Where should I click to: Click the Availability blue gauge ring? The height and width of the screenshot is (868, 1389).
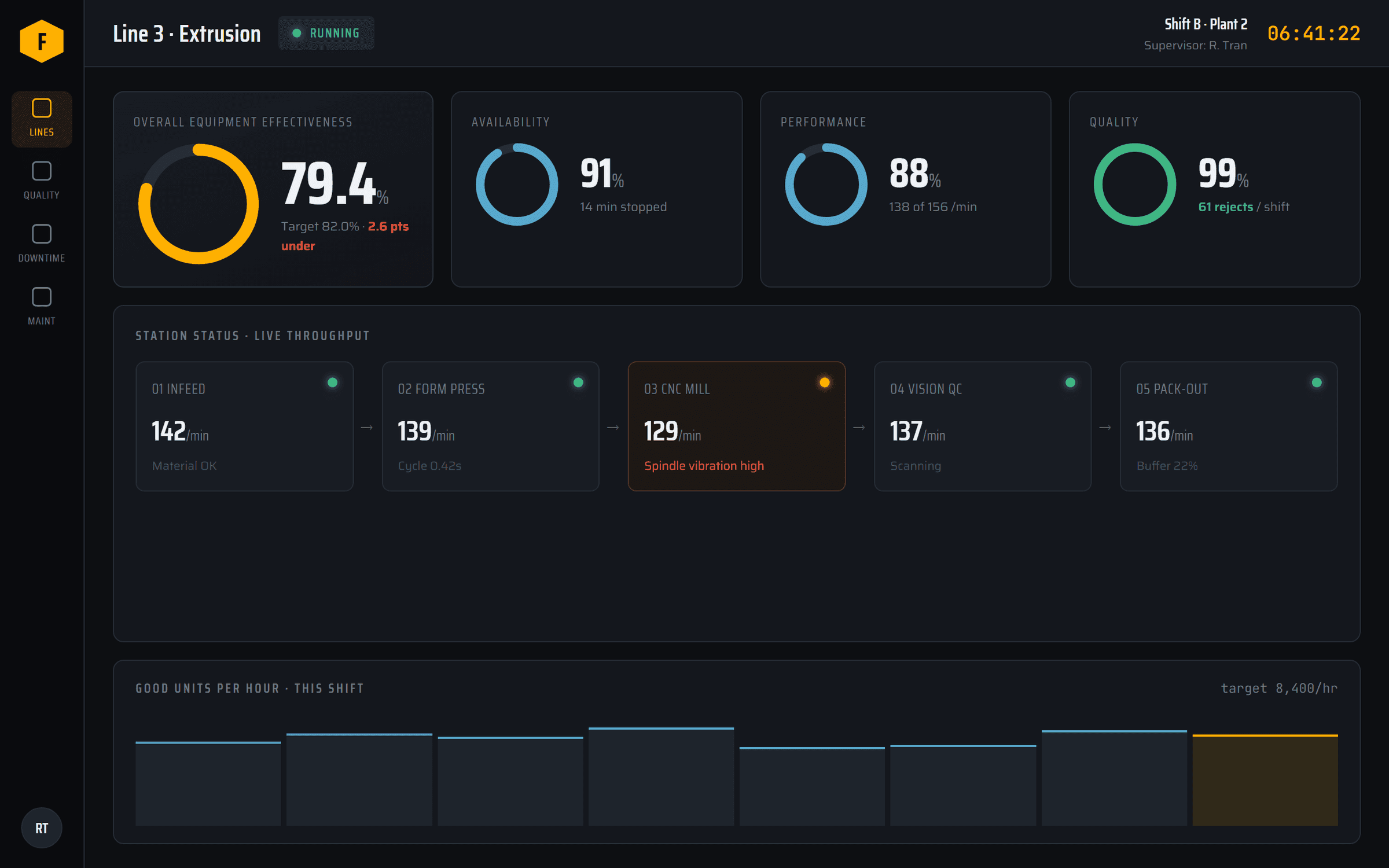(517, 184)
